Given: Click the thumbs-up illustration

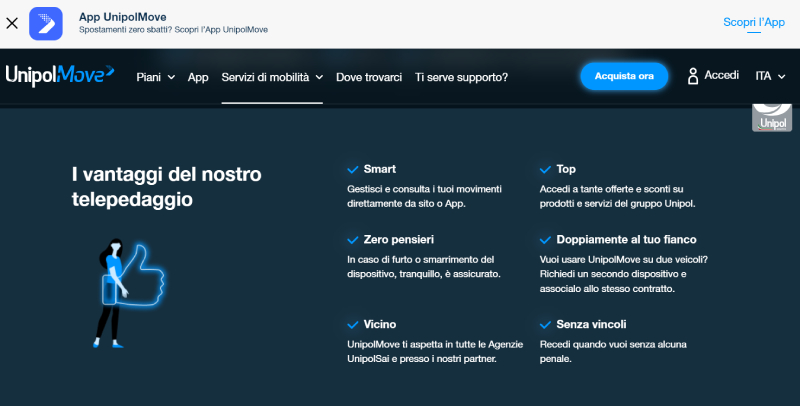Looking at the screenshot, I should (129, 293).
